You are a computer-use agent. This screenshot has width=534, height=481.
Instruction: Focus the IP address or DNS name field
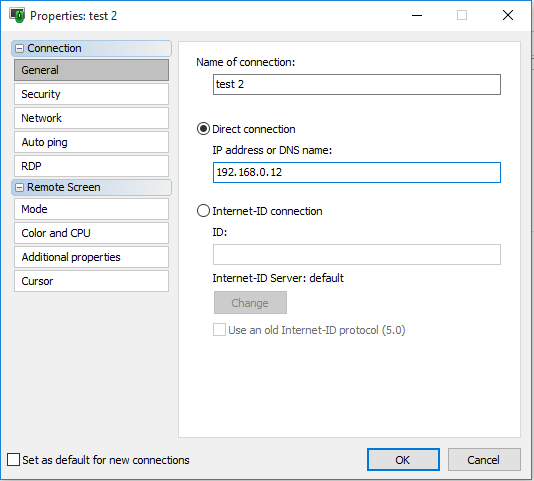pos(357,172)
